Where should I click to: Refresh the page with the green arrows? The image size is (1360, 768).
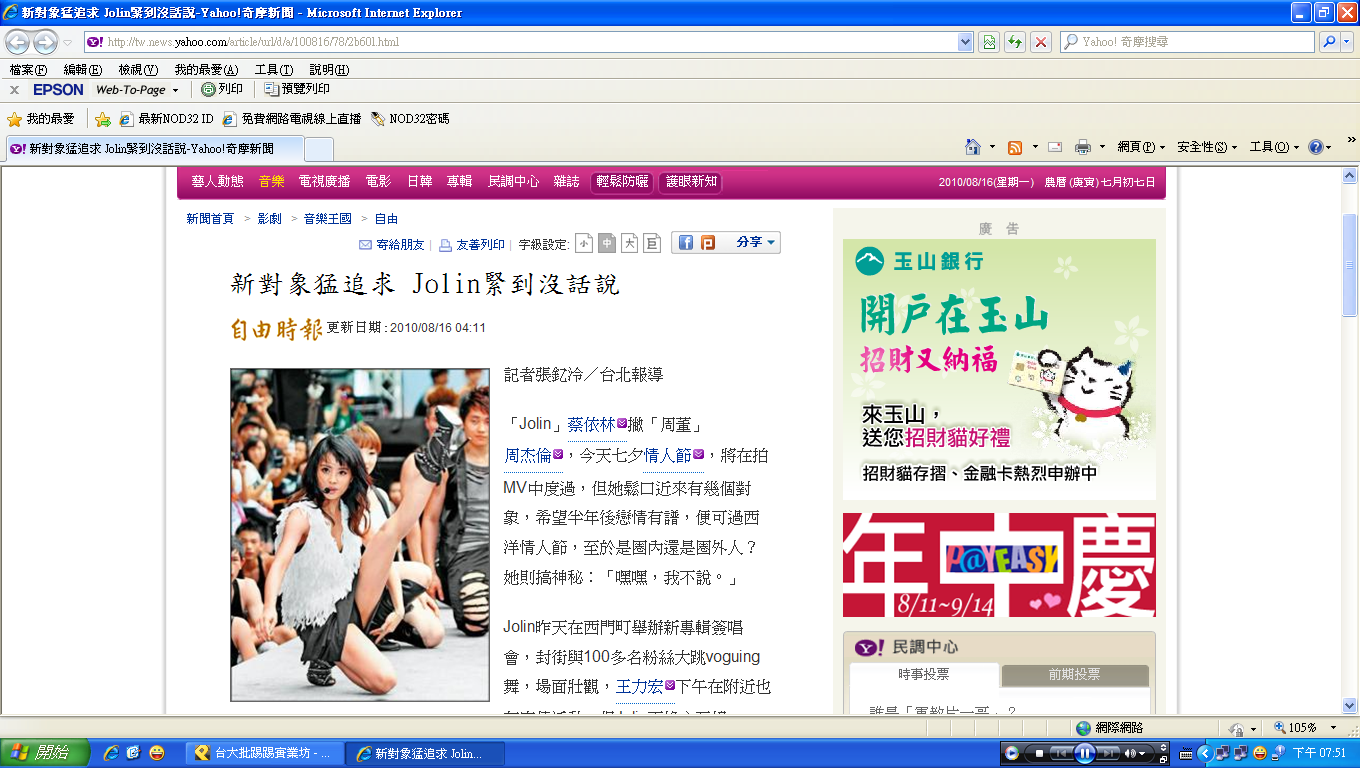[1015, 42]
